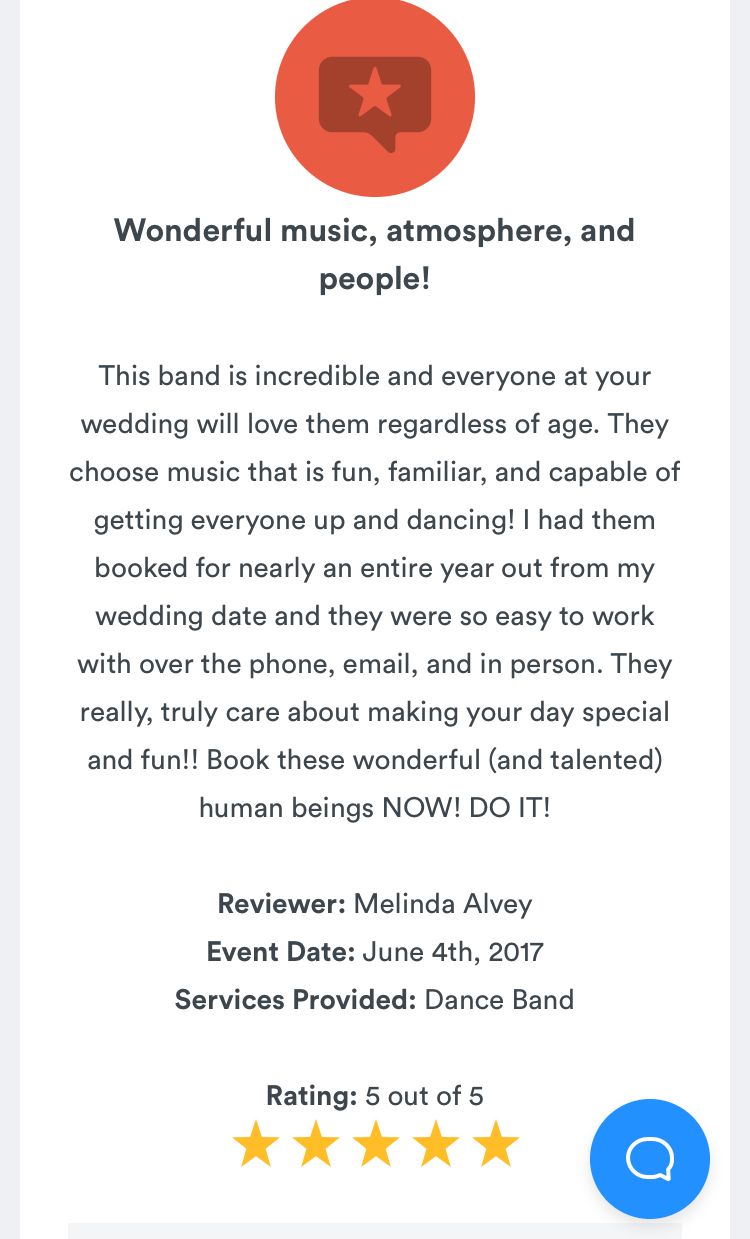Select the reviewer name Melinda Alvey
750x1239 pixels.
click(443, 904)
